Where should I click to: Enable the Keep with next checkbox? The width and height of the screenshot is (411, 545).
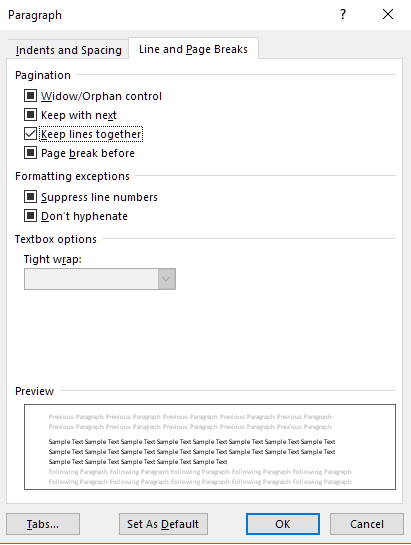point(30,114)
